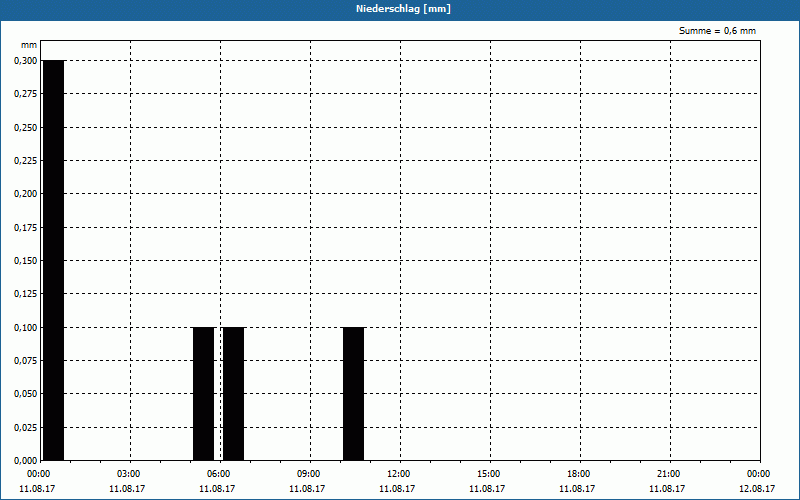Click the 0,275 y-axis value

click(26, 94)
